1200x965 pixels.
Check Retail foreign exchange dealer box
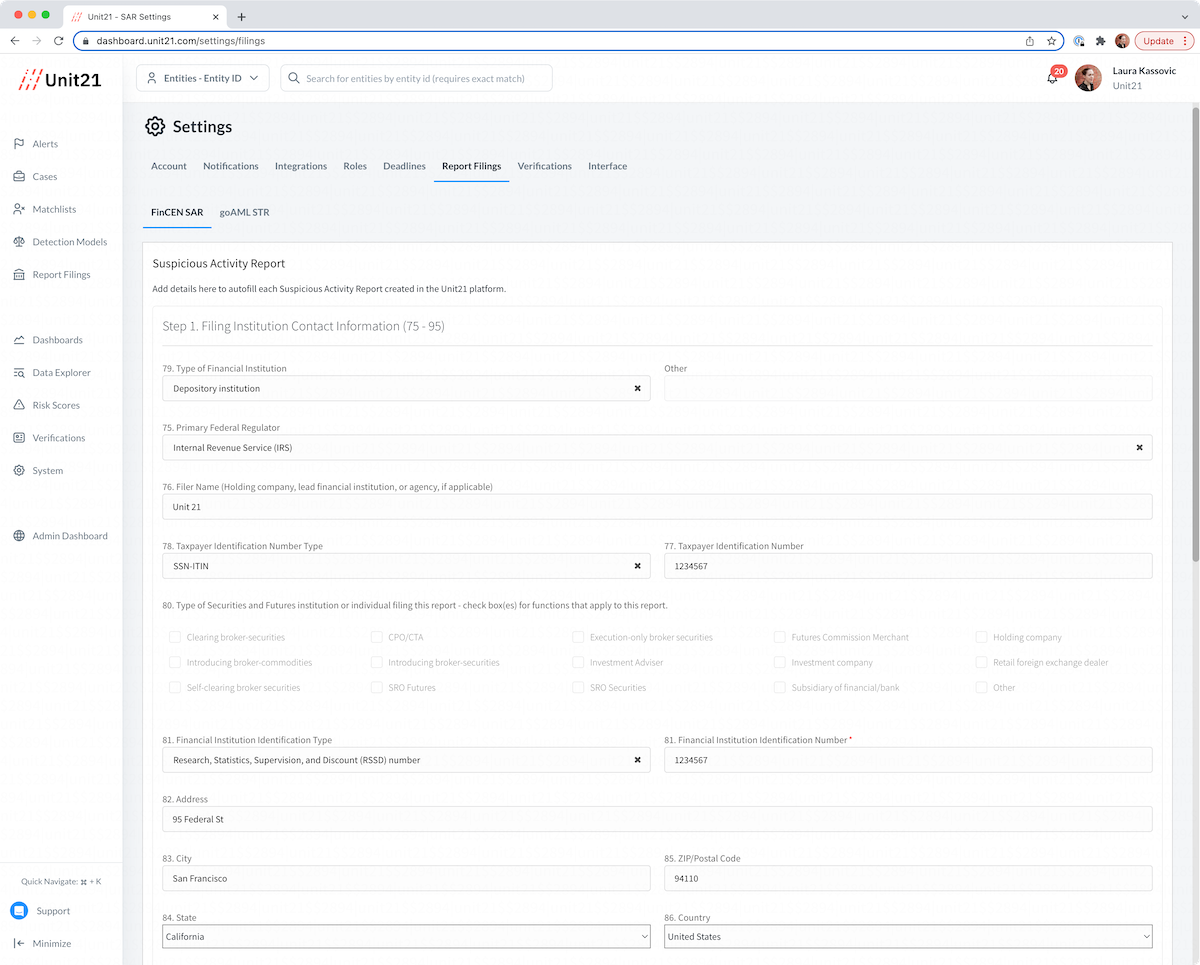click(x=982, y=662)
